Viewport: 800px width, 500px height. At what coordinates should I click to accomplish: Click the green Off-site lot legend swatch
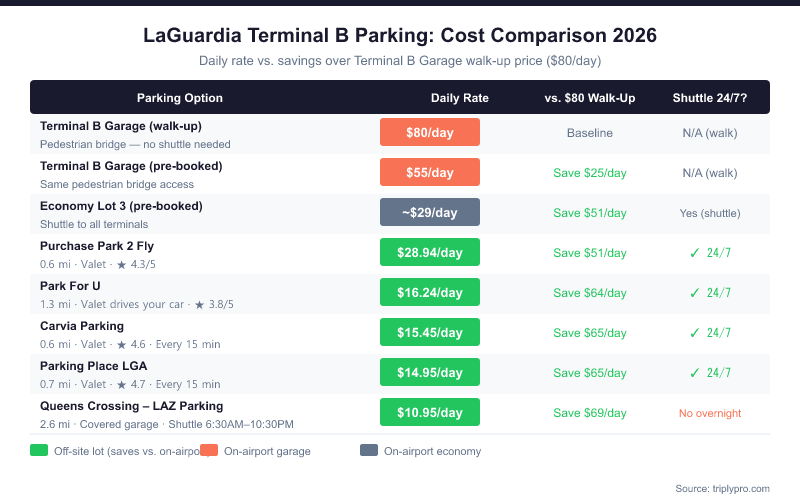pyautogui.click(x=39, y=451)
